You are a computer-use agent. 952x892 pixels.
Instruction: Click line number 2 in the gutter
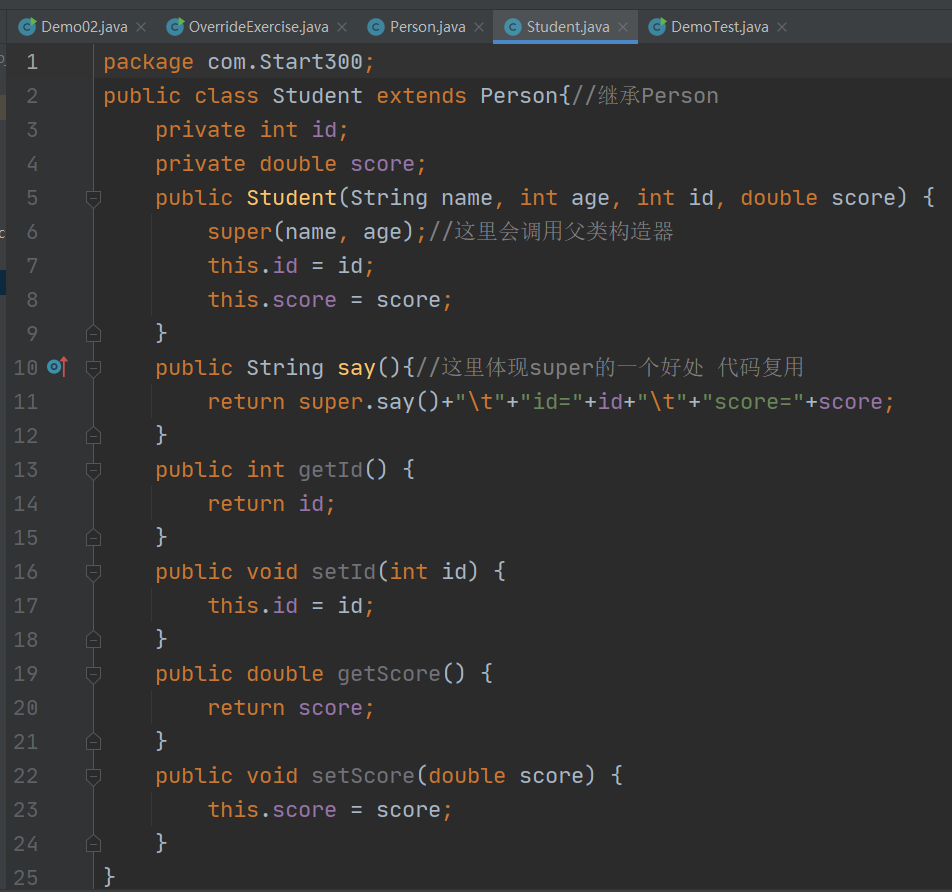point(32,96)
